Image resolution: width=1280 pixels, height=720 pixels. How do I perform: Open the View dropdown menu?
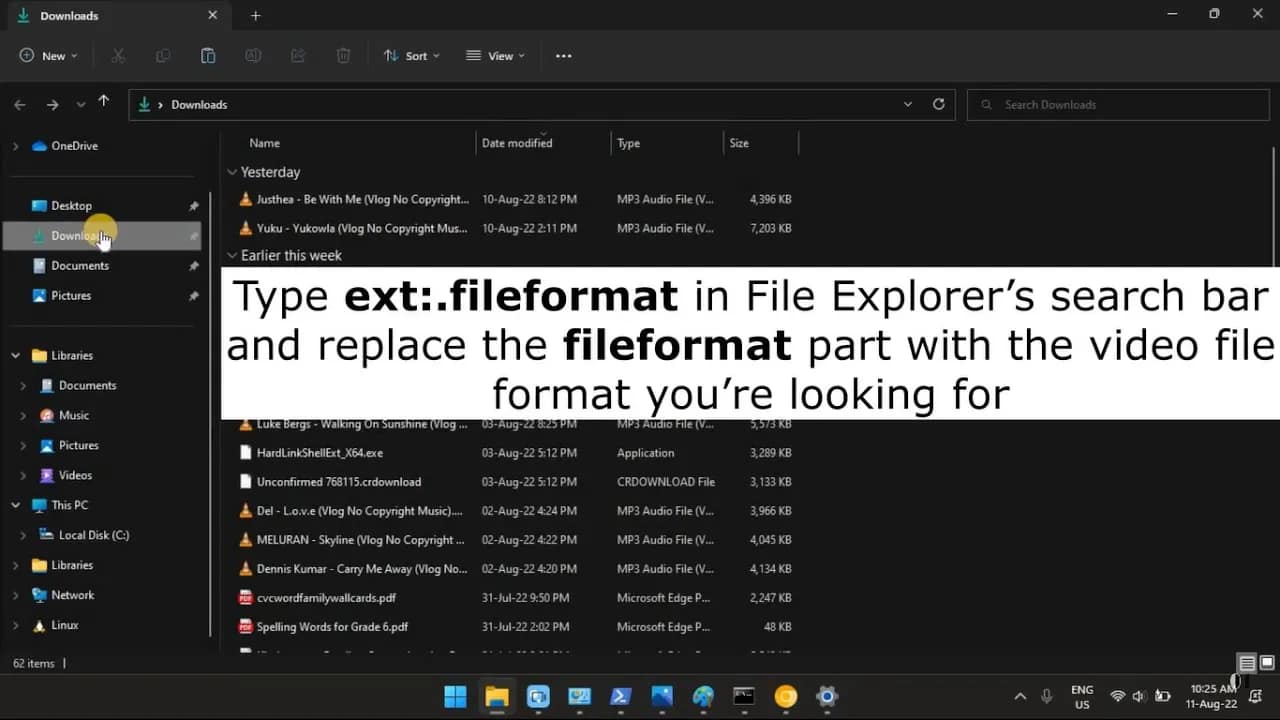(494, 56)
